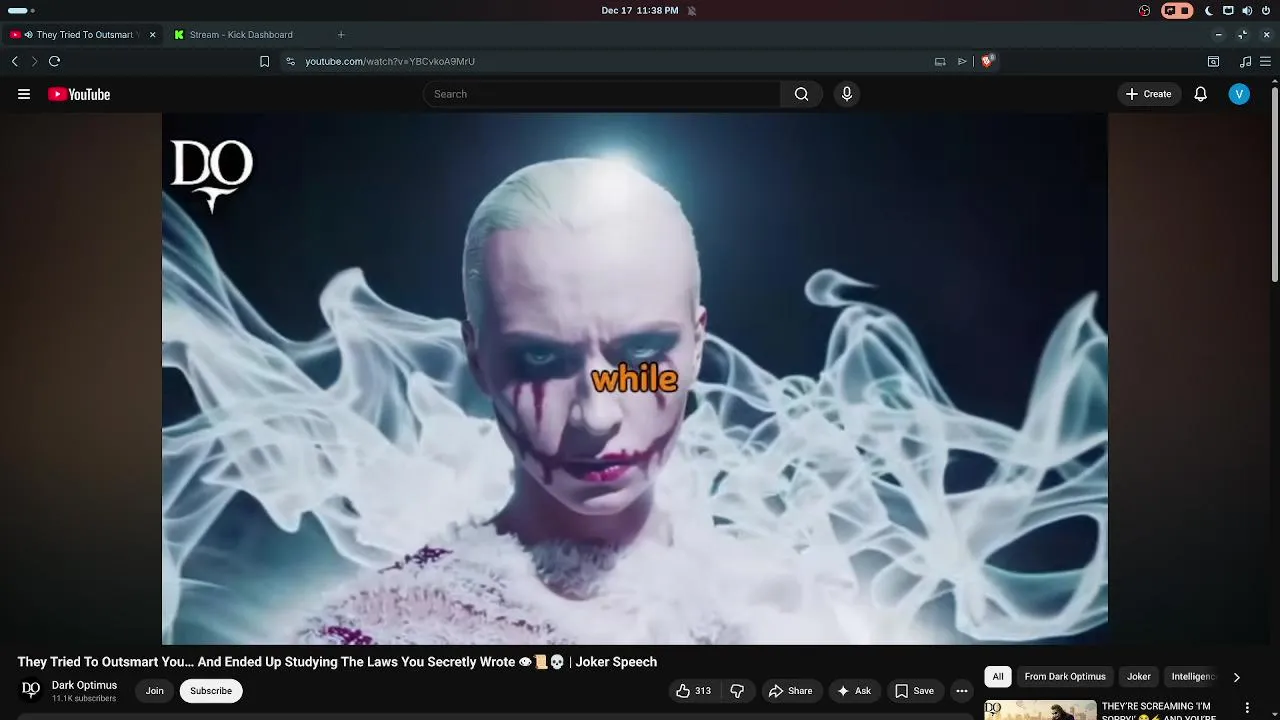1280x720 pixels.
Task: Open THEY'RE SCREAMING I'M SORRY video title
Action: pyautogui.click(x=1156, y=711)
